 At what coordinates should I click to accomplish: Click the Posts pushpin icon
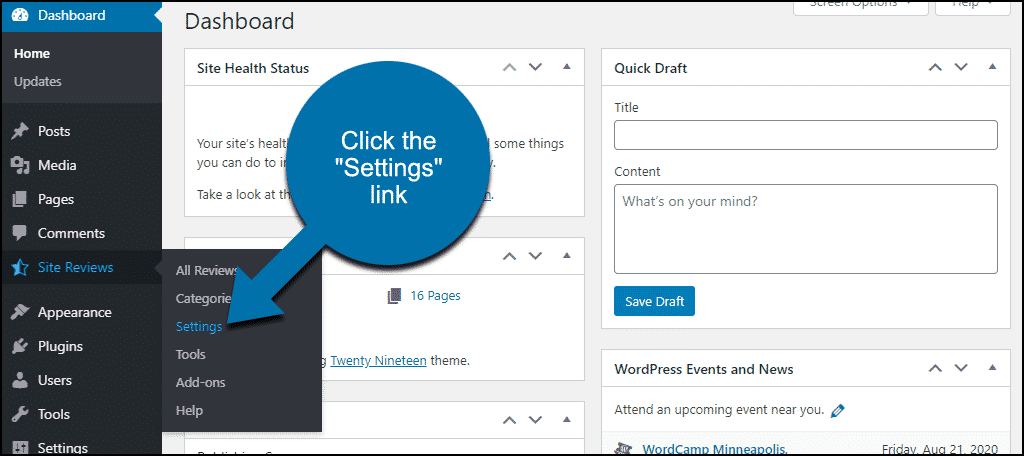click(20, 131)
